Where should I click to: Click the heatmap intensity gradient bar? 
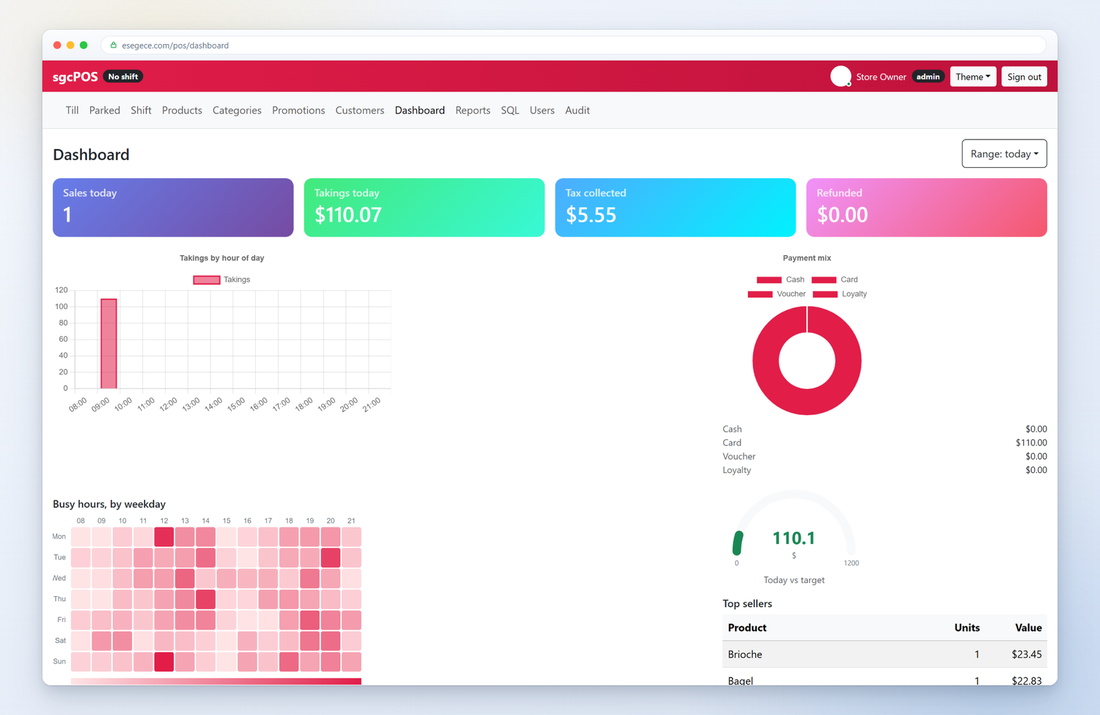(216, 681)
